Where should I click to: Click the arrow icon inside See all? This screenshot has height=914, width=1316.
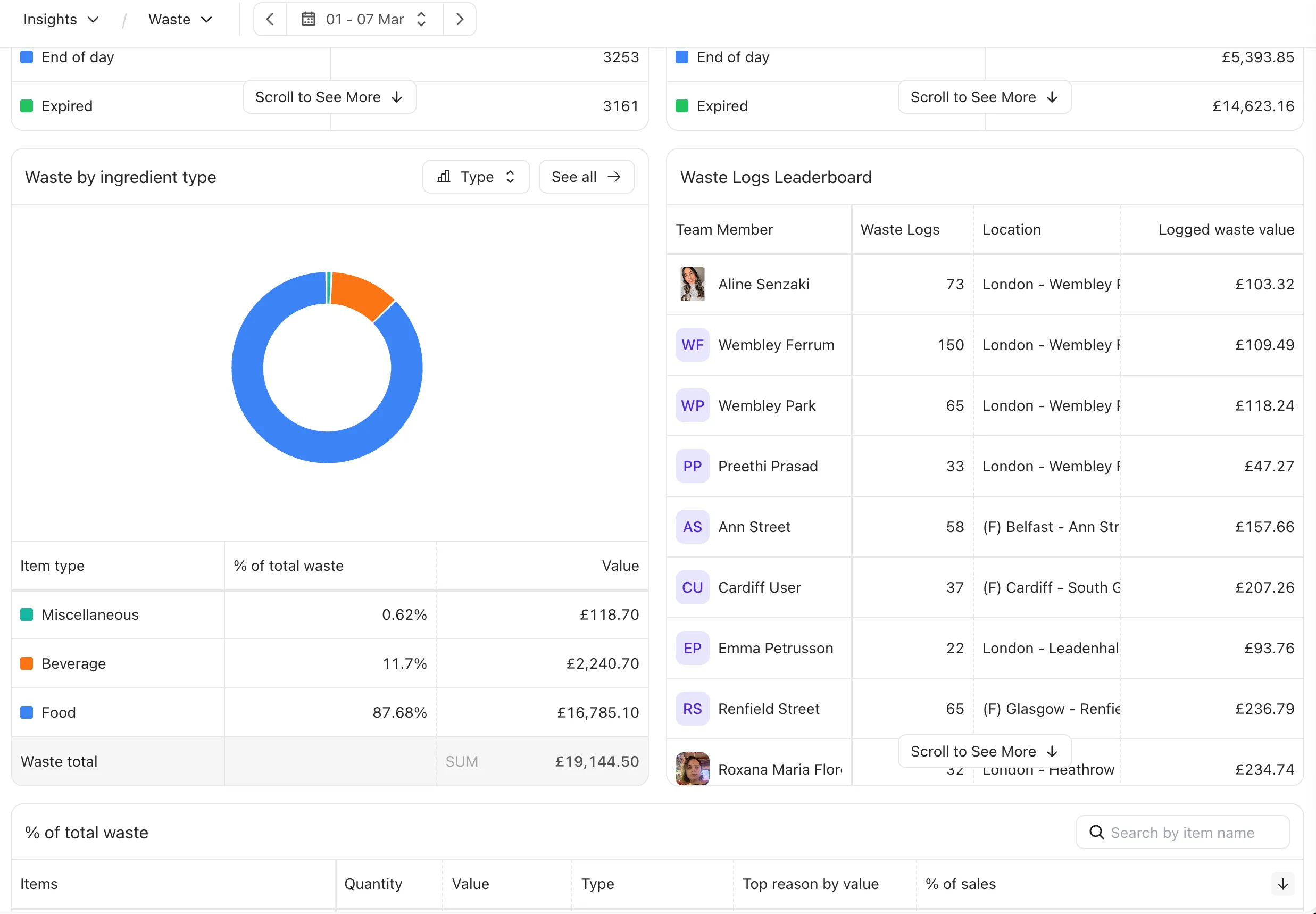[x=614, y=177]
